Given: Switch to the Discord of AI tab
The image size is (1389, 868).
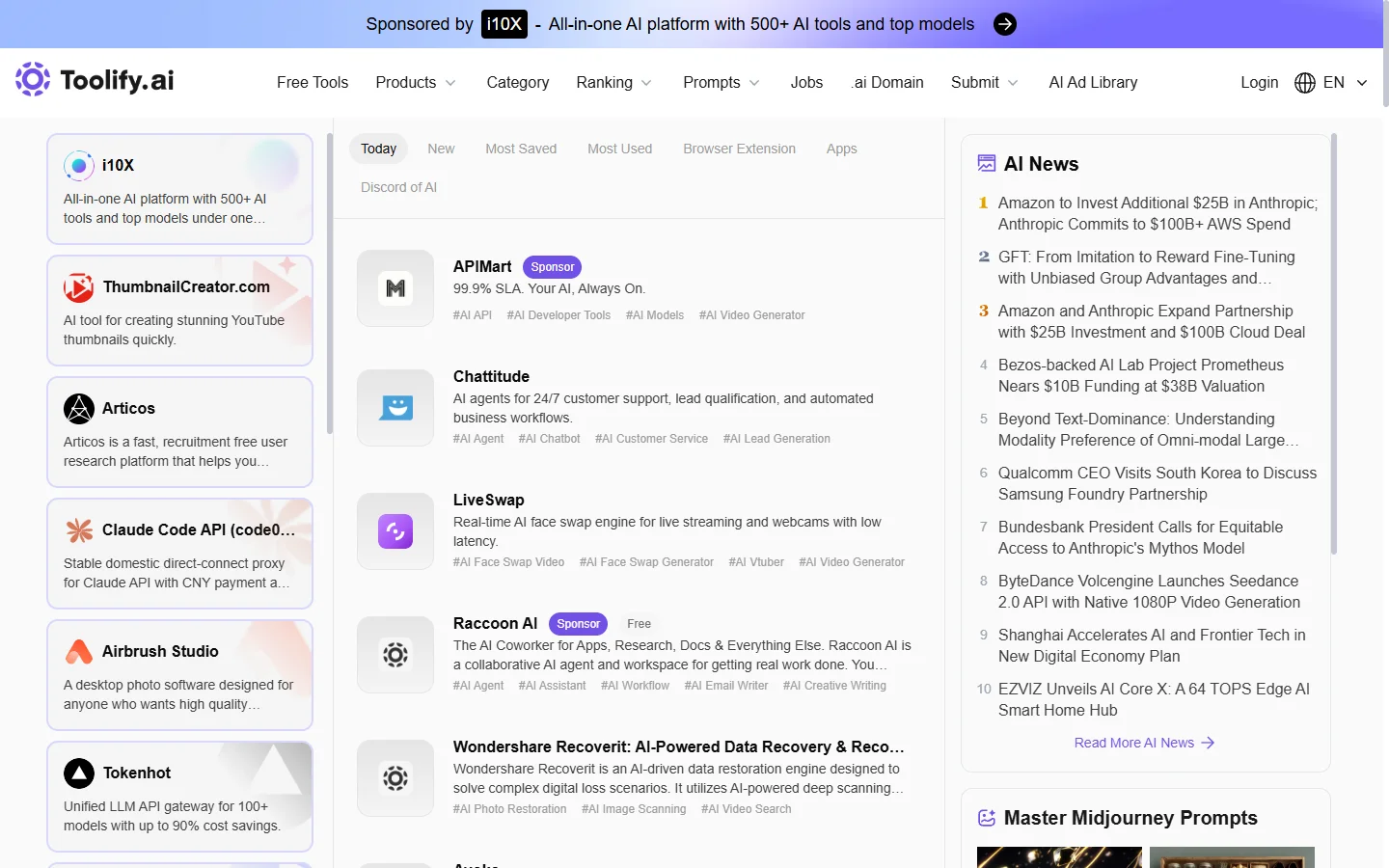Looking at the screenshot, I should tap(398, 187).
